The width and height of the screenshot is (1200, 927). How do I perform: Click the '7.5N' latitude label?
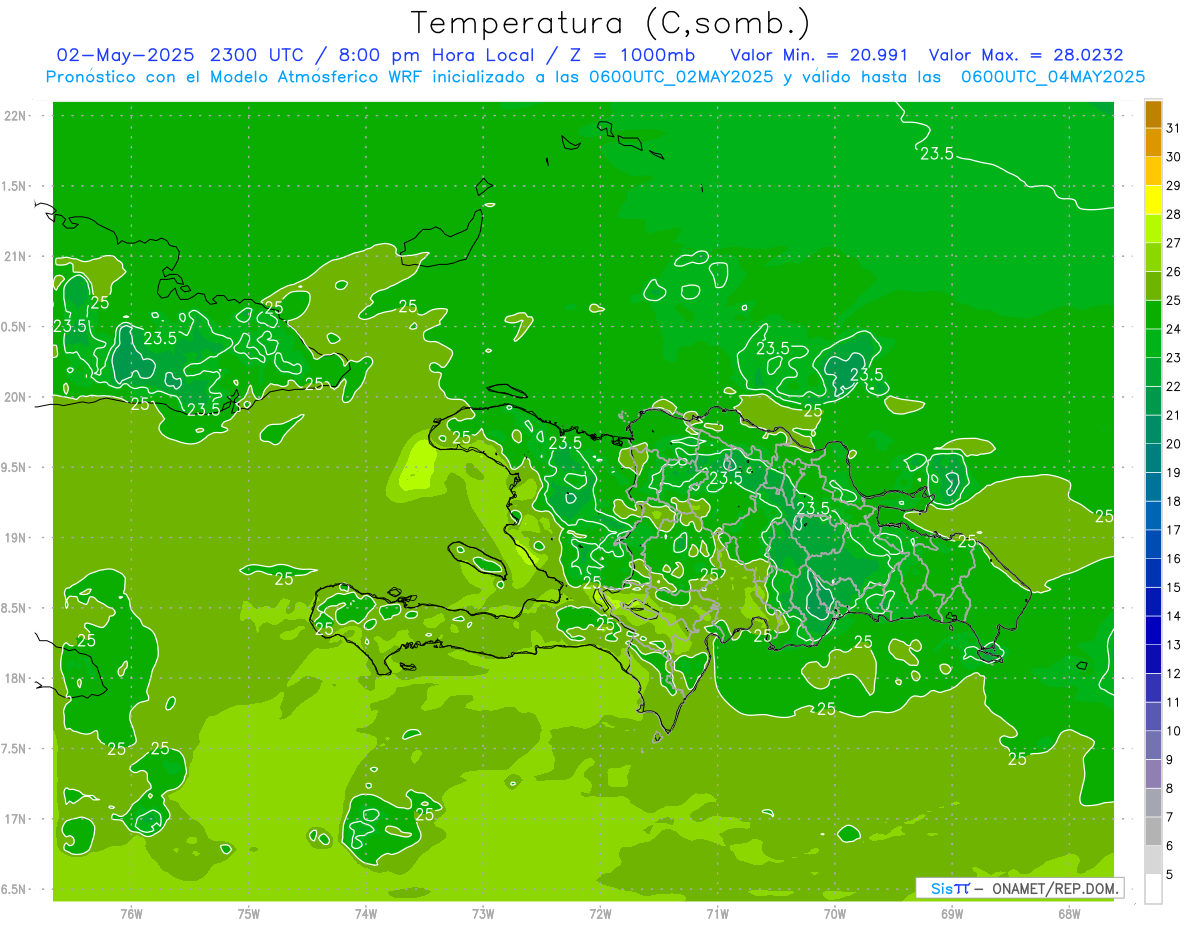click(x=14, y=749)
